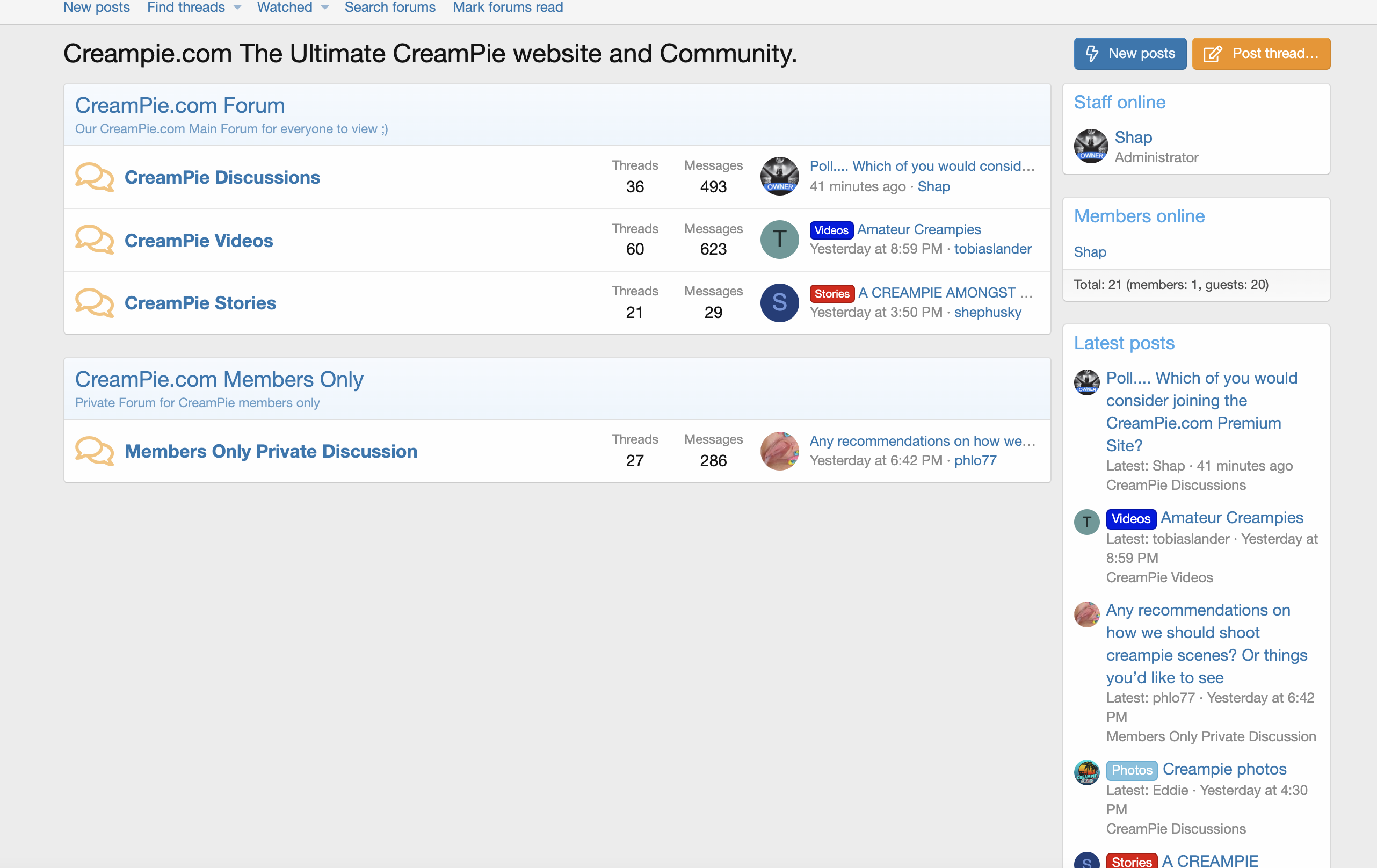Open phlo77 user link in Members row

(975, 461)
